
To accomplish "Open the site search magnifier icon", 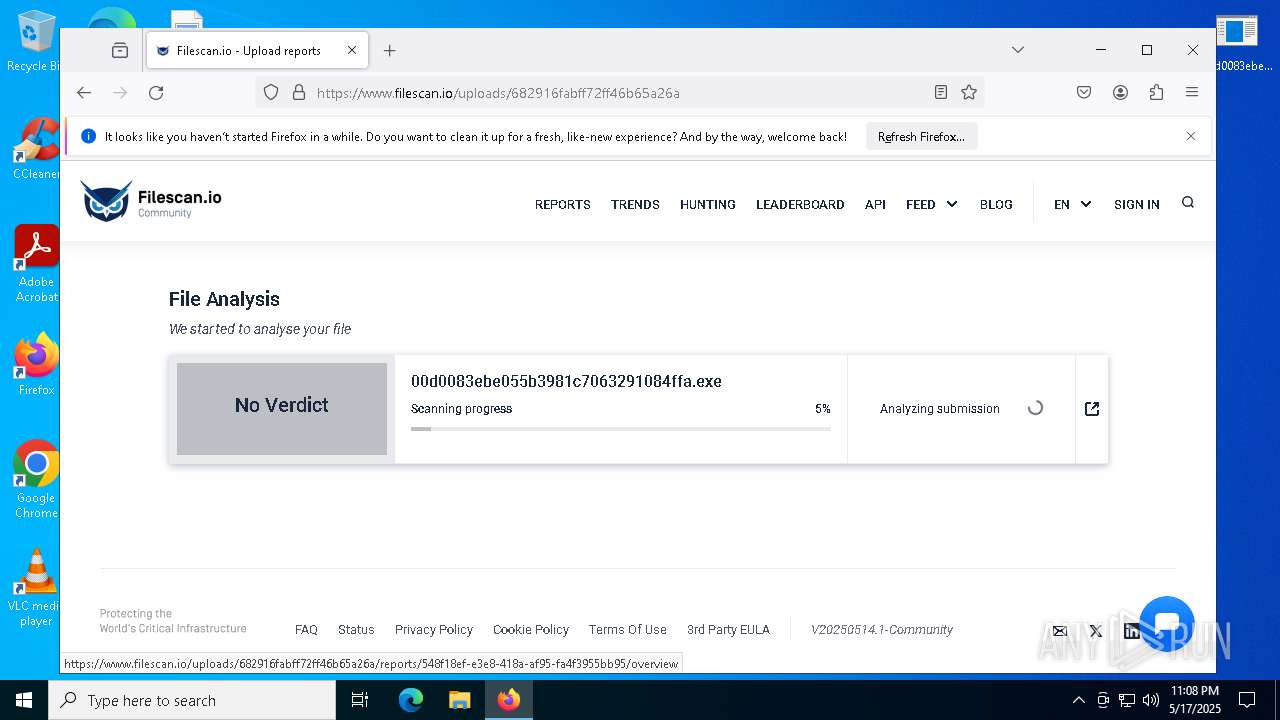I will tap(1188, 202).
